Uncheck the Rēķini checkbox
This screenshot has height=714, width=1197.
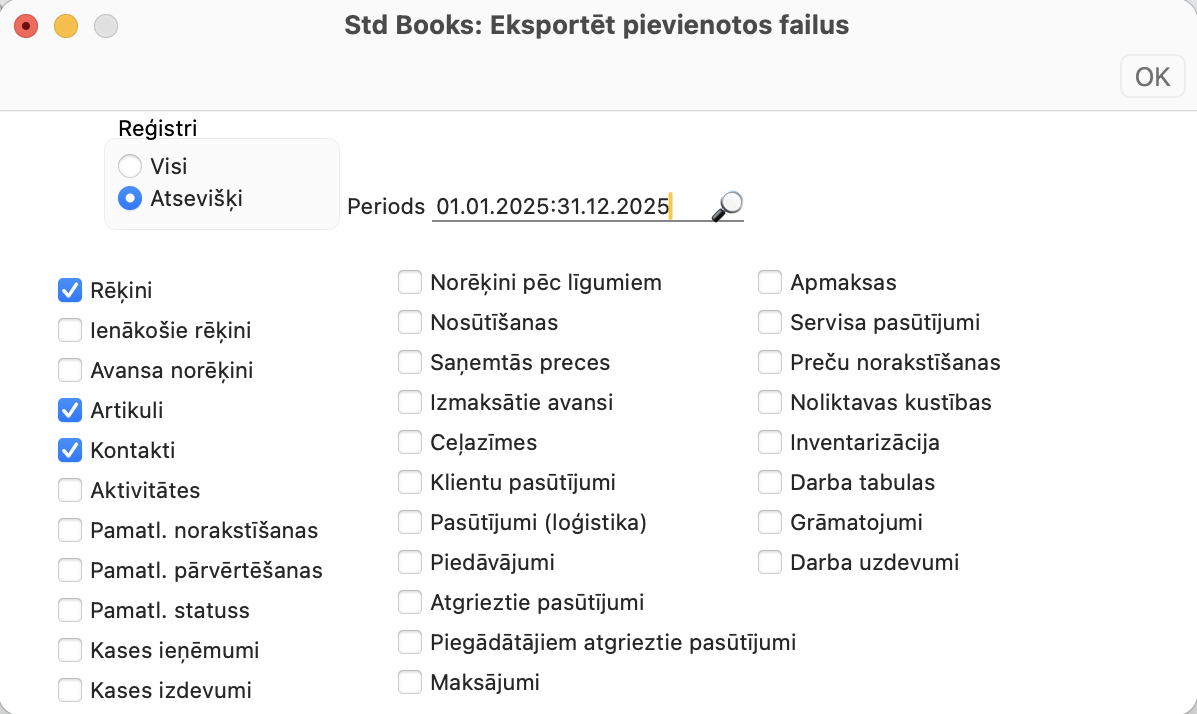70,290
